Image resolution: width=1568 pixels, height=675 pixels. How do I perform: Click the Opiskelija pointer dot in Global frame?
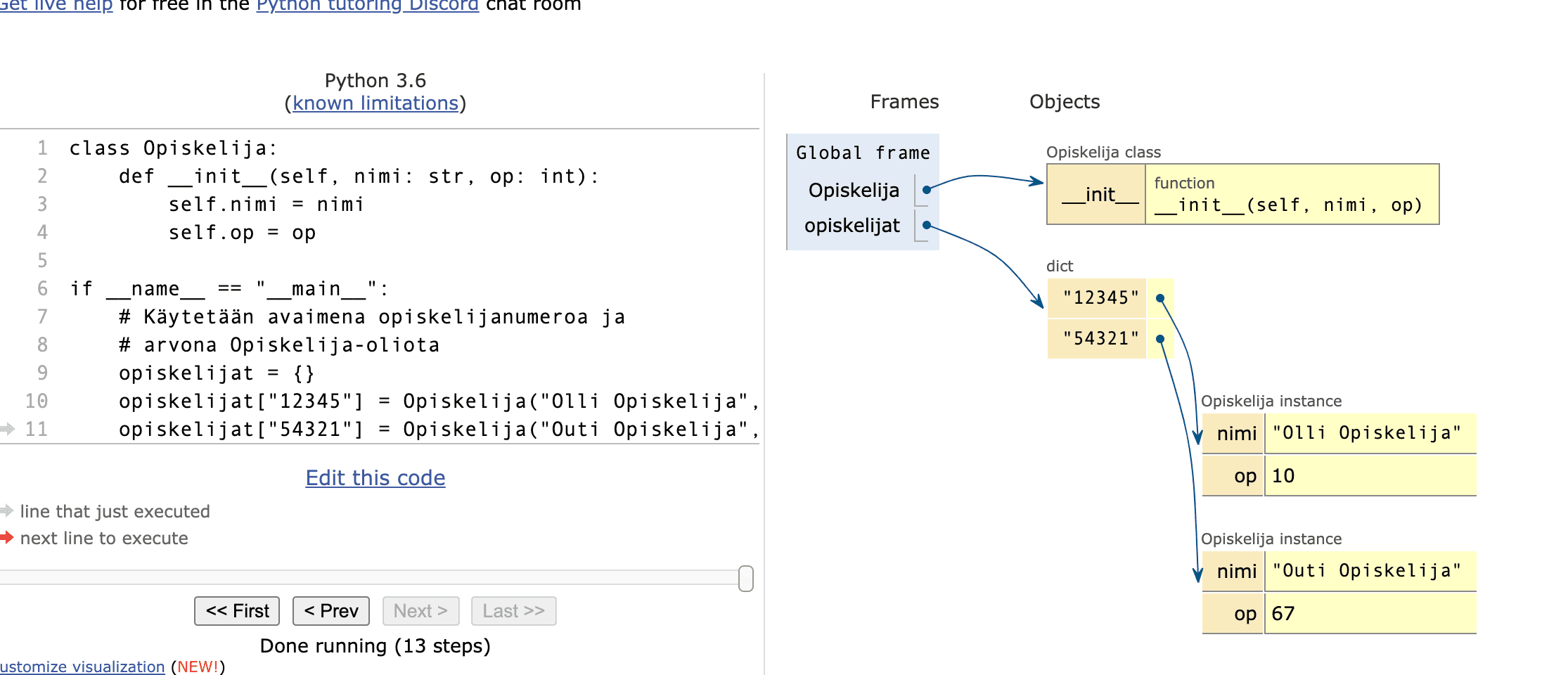pos(927,190)
